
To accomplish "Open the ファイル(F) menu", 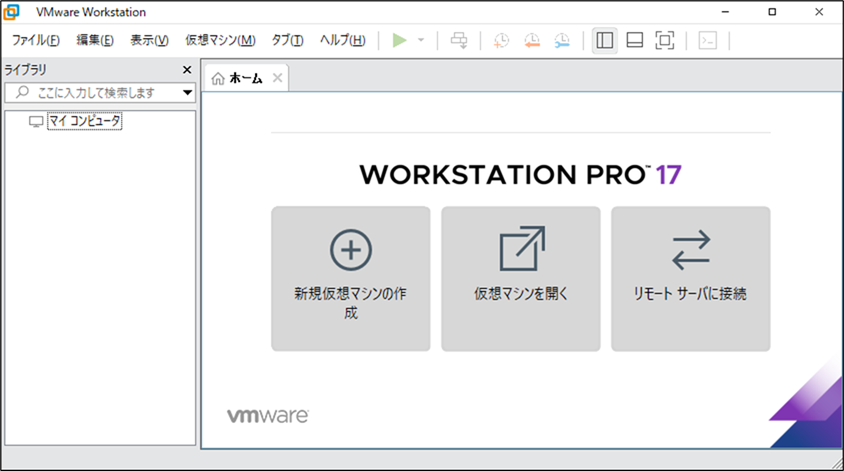I will 36,40.
